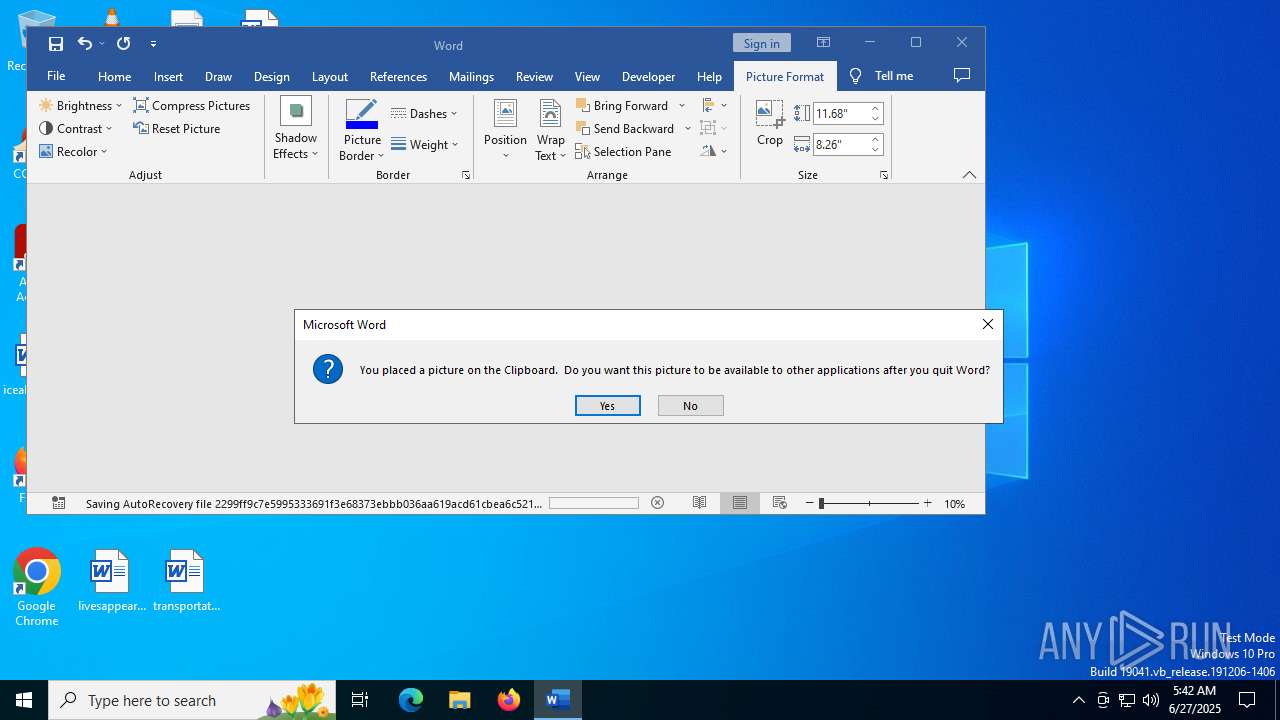Click the Tell me lightbulb search
1280x720 pixels.
click(880, 76)
